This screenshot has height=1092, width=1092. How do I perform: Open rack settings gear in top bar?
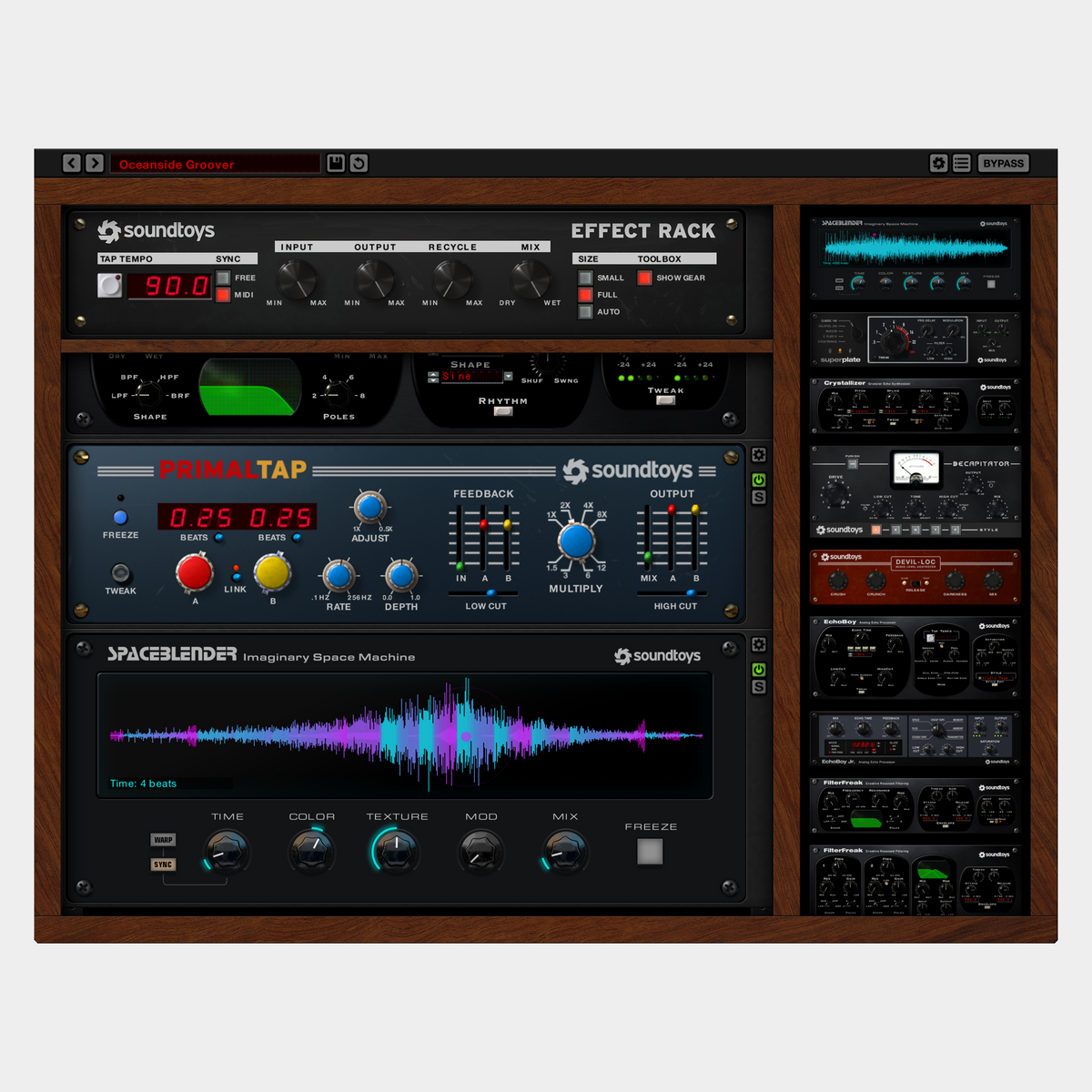(x=939, y=163)
